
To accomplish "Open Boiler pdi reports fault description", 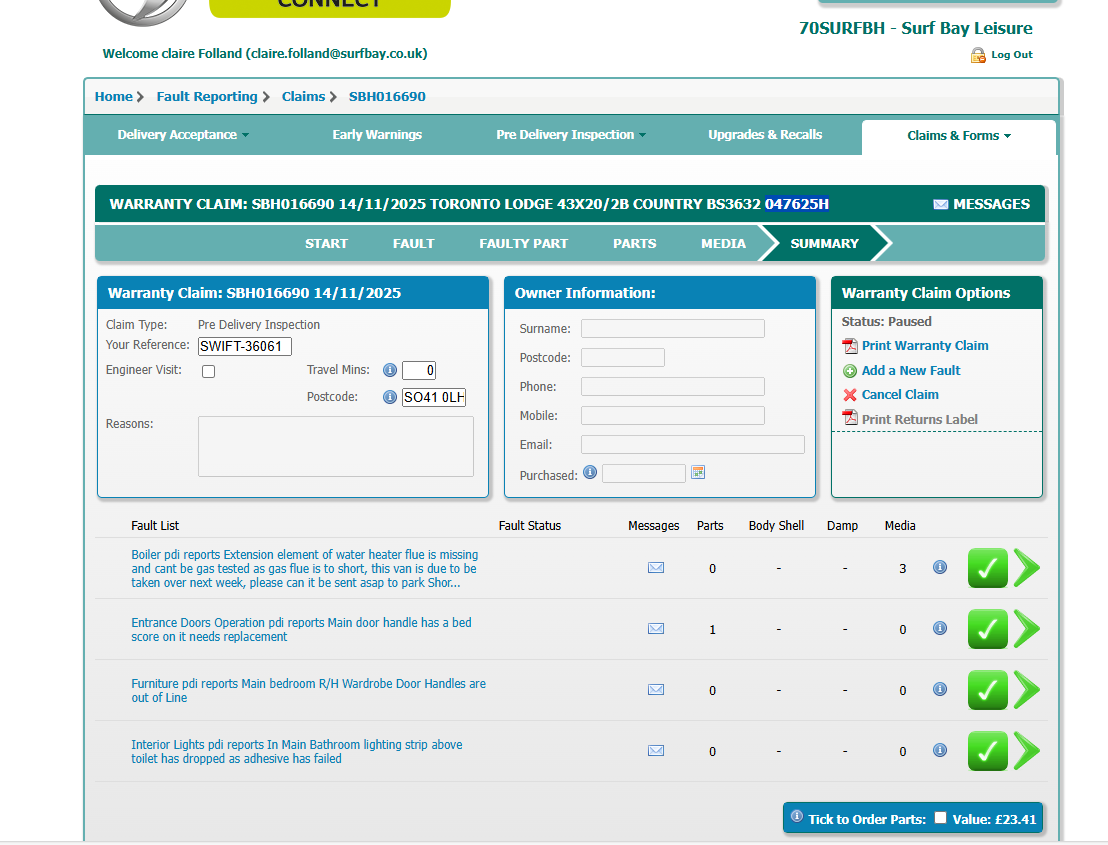I will tap(305, 569).
